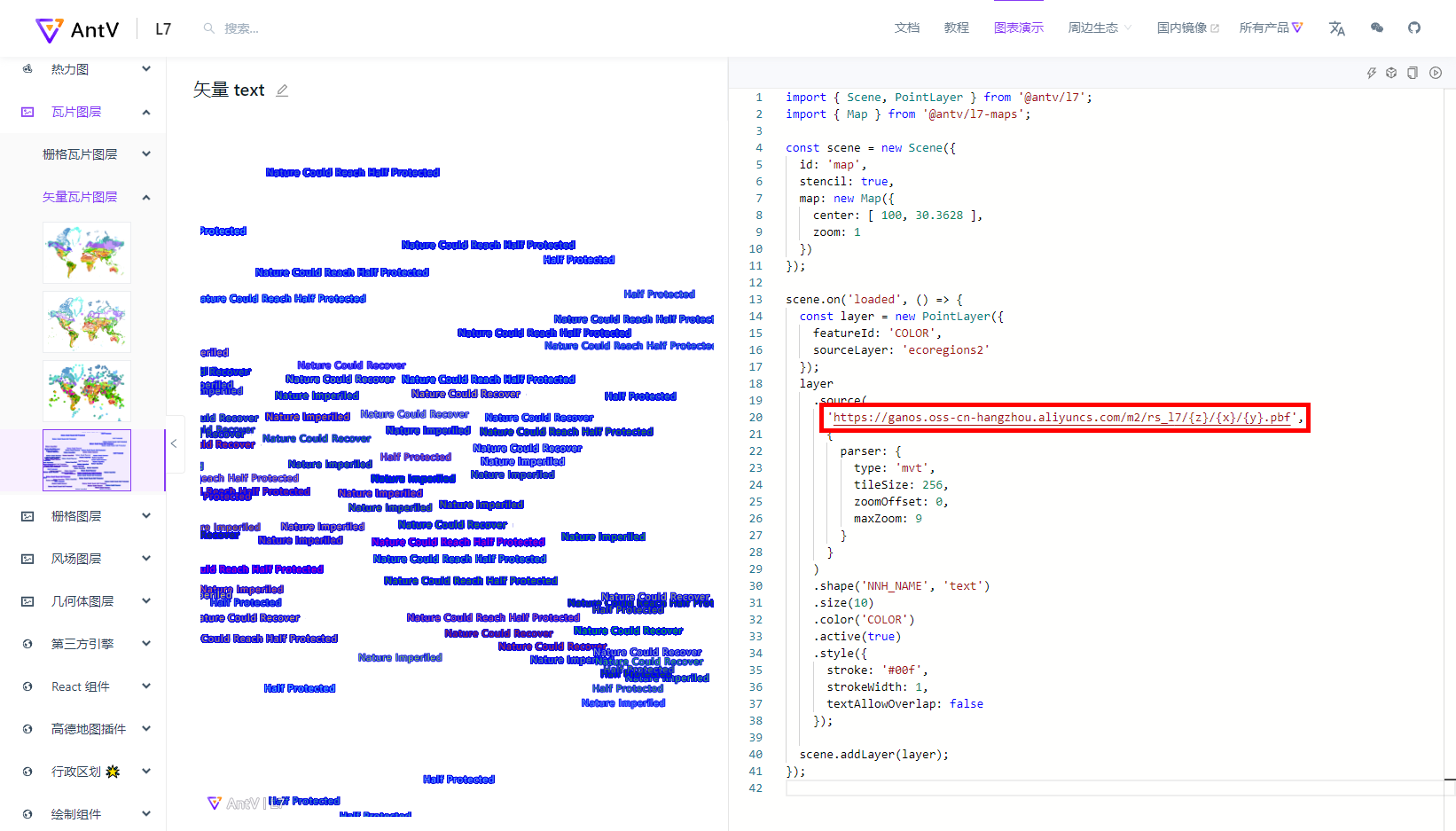Click the WeChat icon

[1377, 28]
